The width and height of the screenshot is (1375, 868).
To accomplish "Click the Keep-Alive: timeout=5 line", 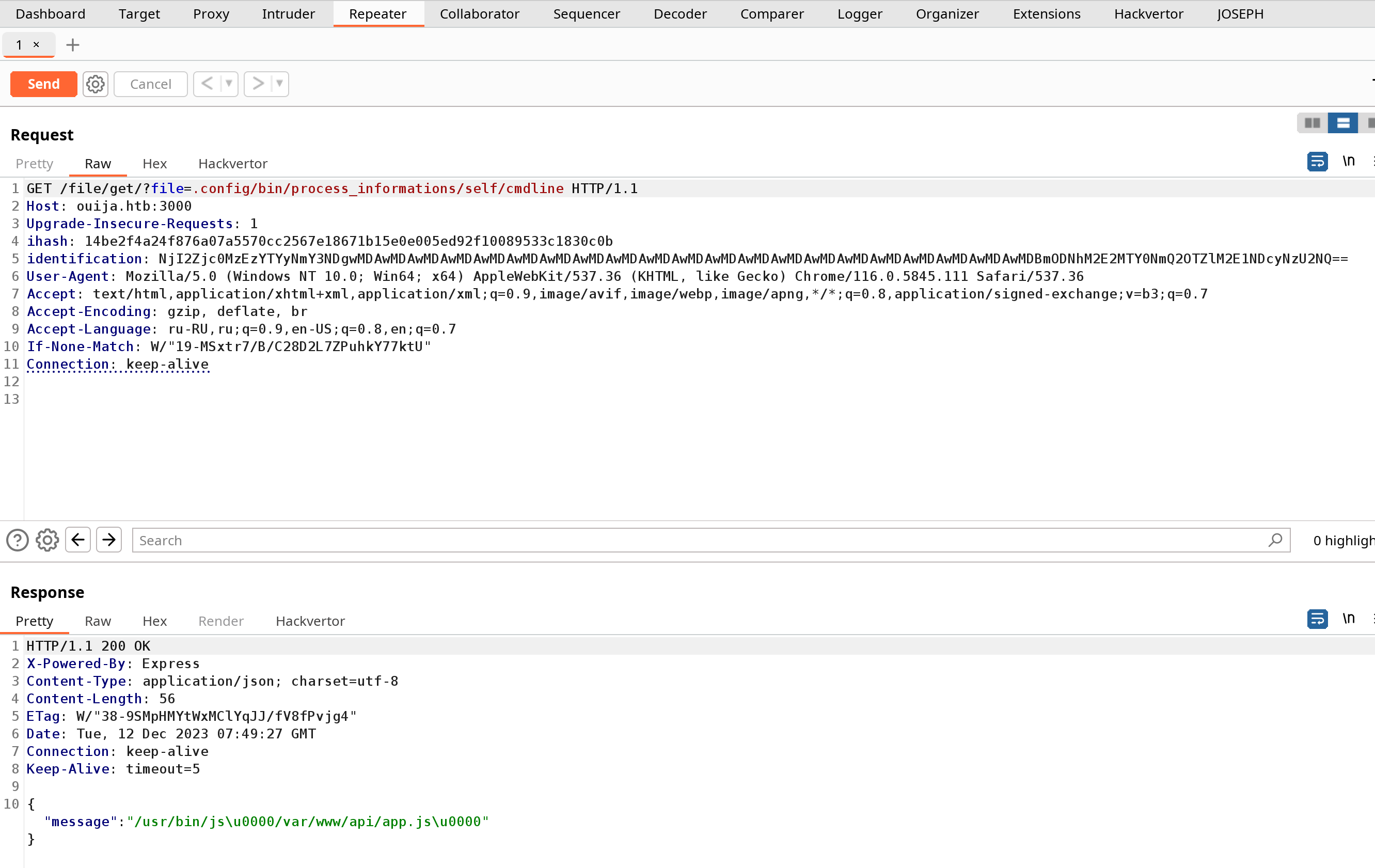I will (x=114, y=769).
